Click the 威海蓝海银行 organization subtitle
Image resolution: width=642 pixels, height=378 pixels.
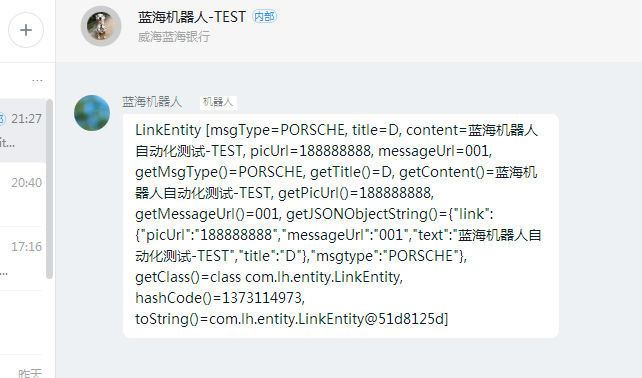point(174,37)
